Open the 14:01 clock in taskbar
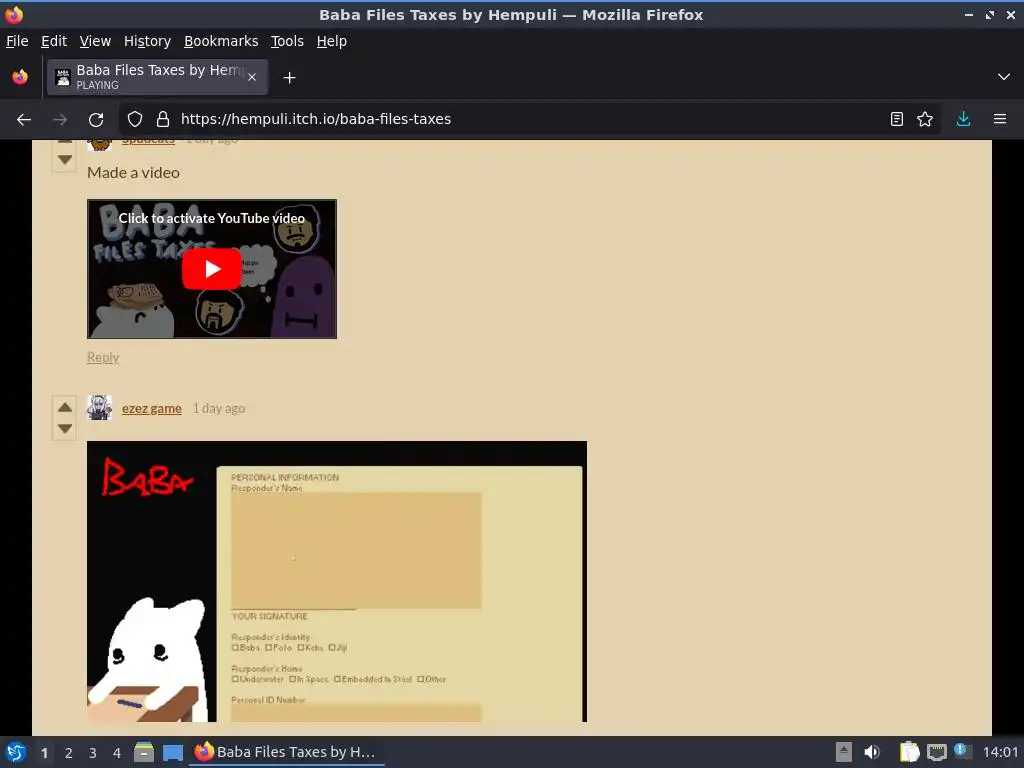 click(1000, 752)
